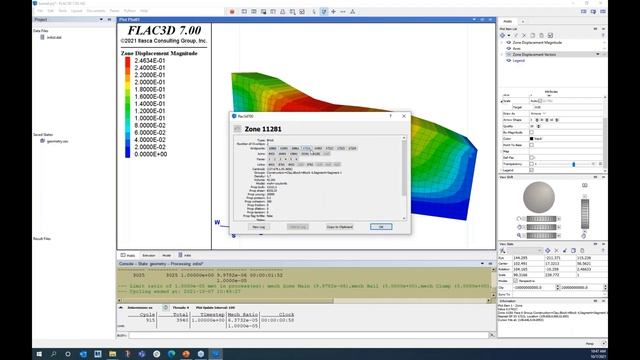Click the console command input field
Image resolution: width=640 pixels, height=360 pixels.
pos(308,335)
